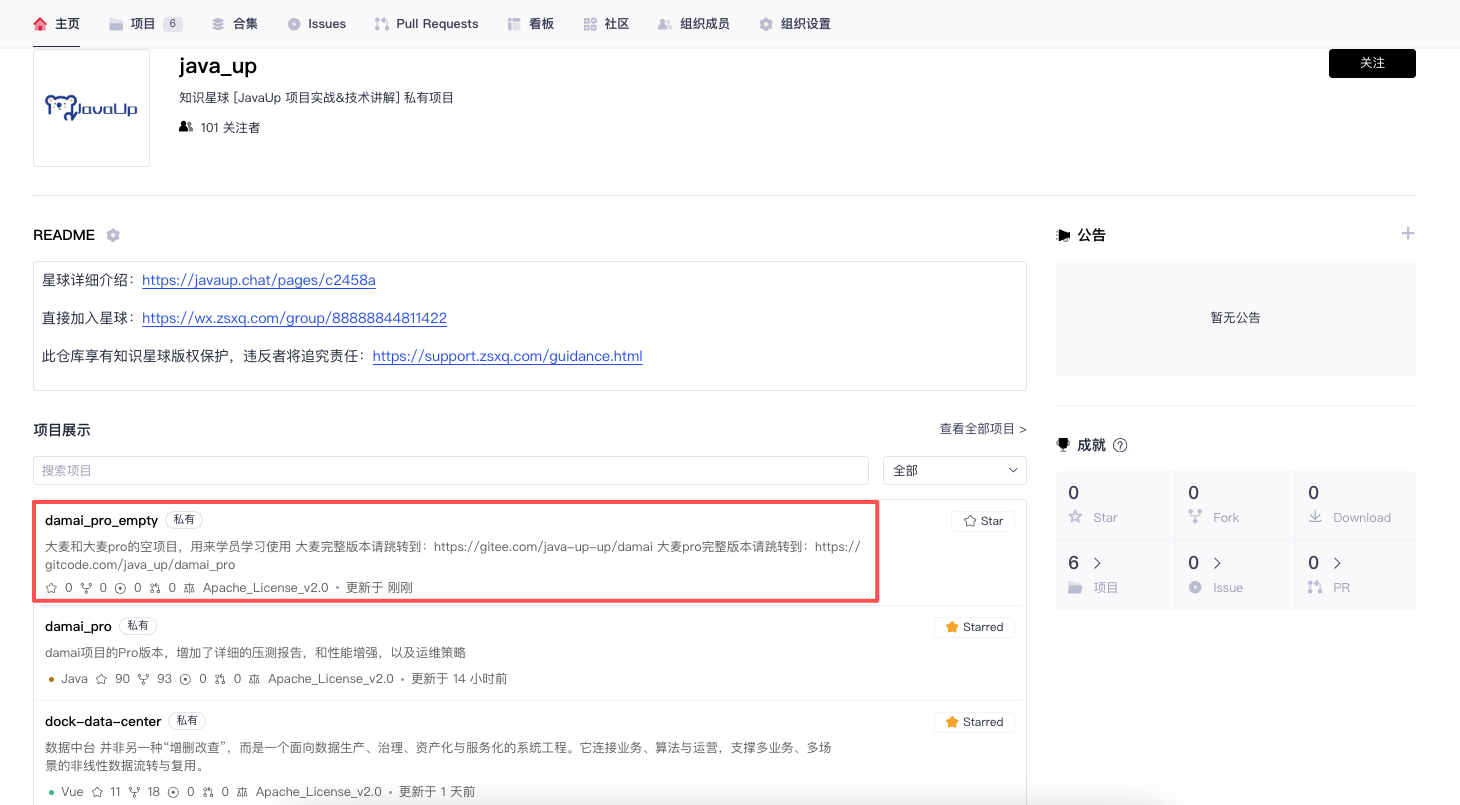
Task: Open the javaup.chat introduction link
Action: 259,280
